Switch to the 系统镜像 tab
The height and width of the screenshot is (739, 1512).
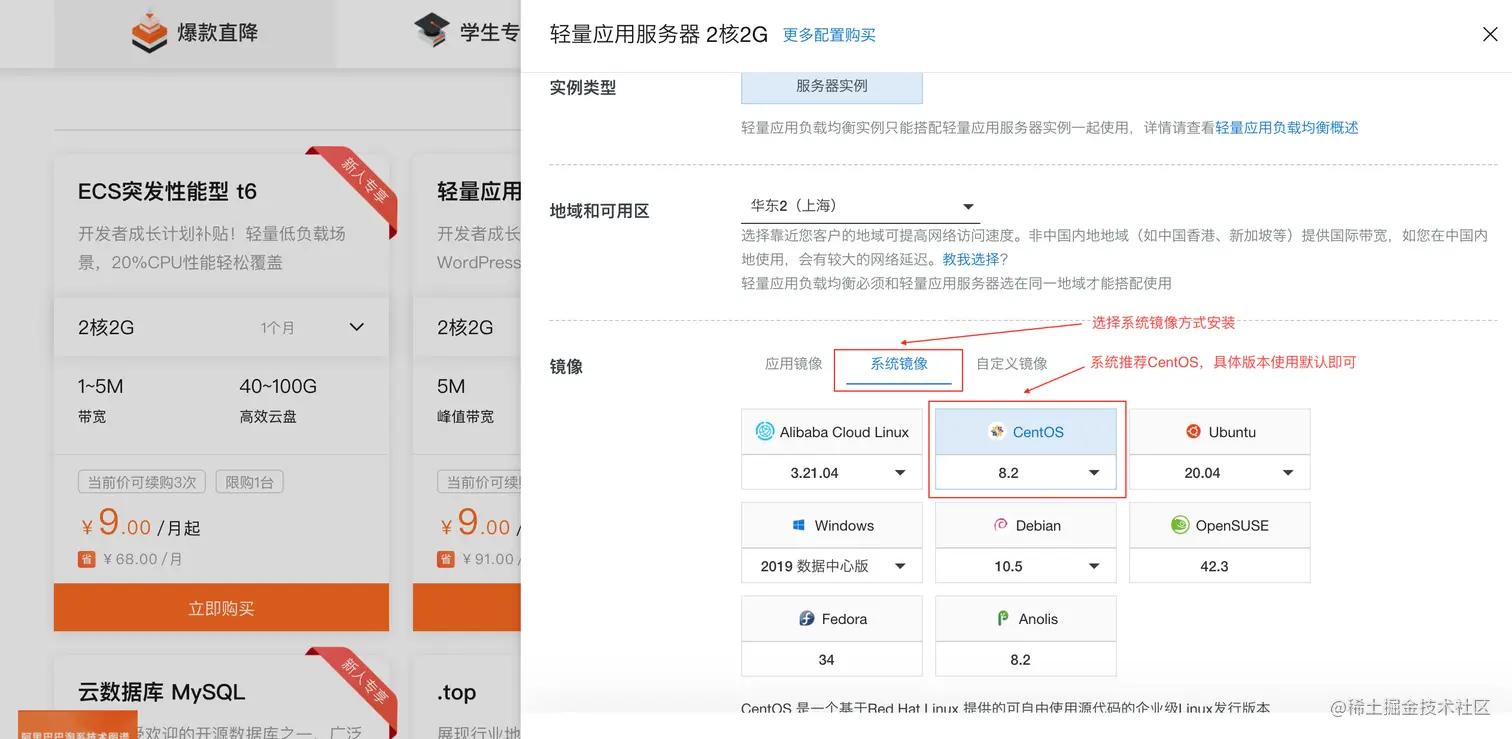(899, 364)
